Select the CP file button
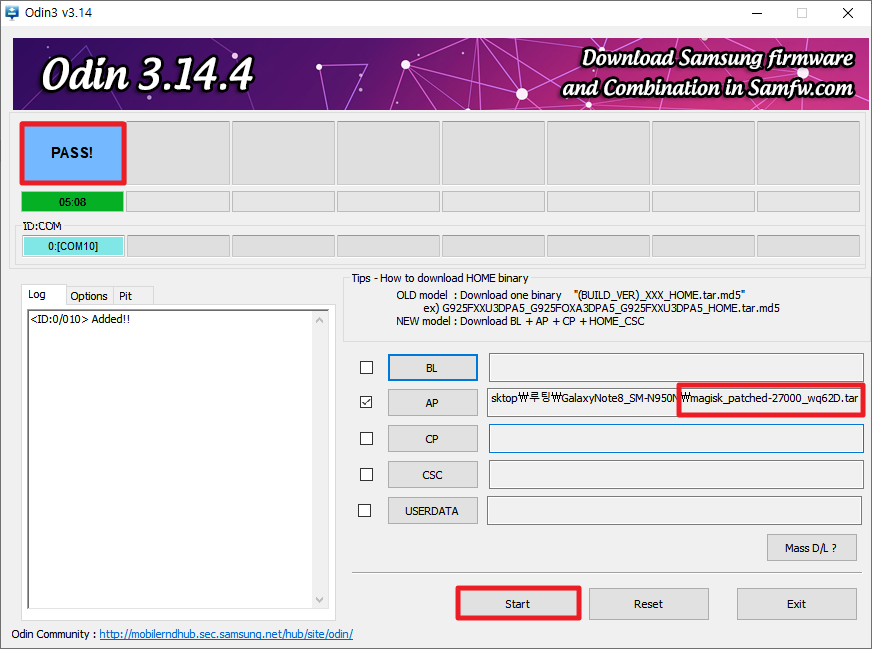The image size is (872, 649). 433,439
